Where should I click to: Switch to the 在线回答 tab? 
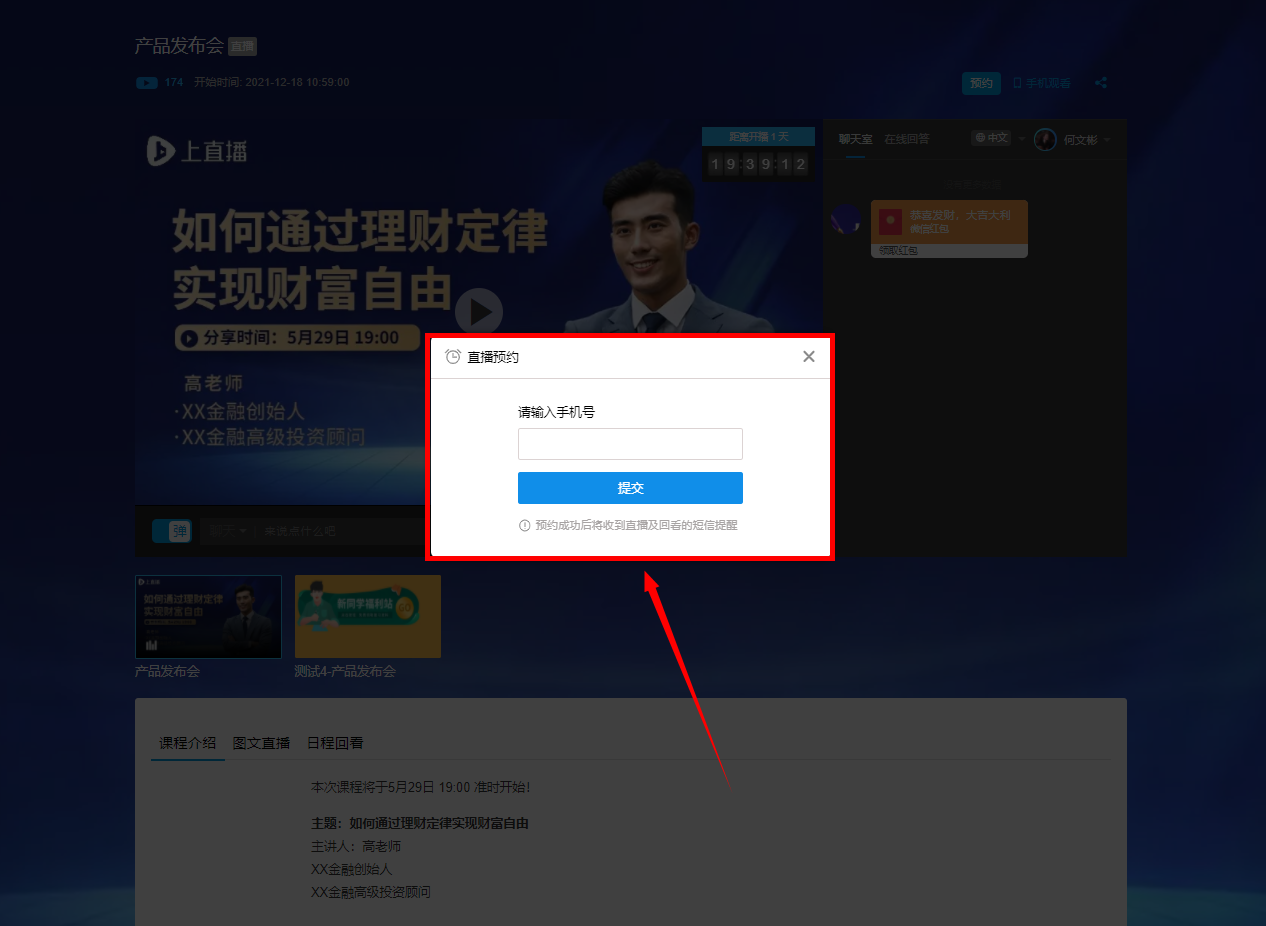pos(907,139)
